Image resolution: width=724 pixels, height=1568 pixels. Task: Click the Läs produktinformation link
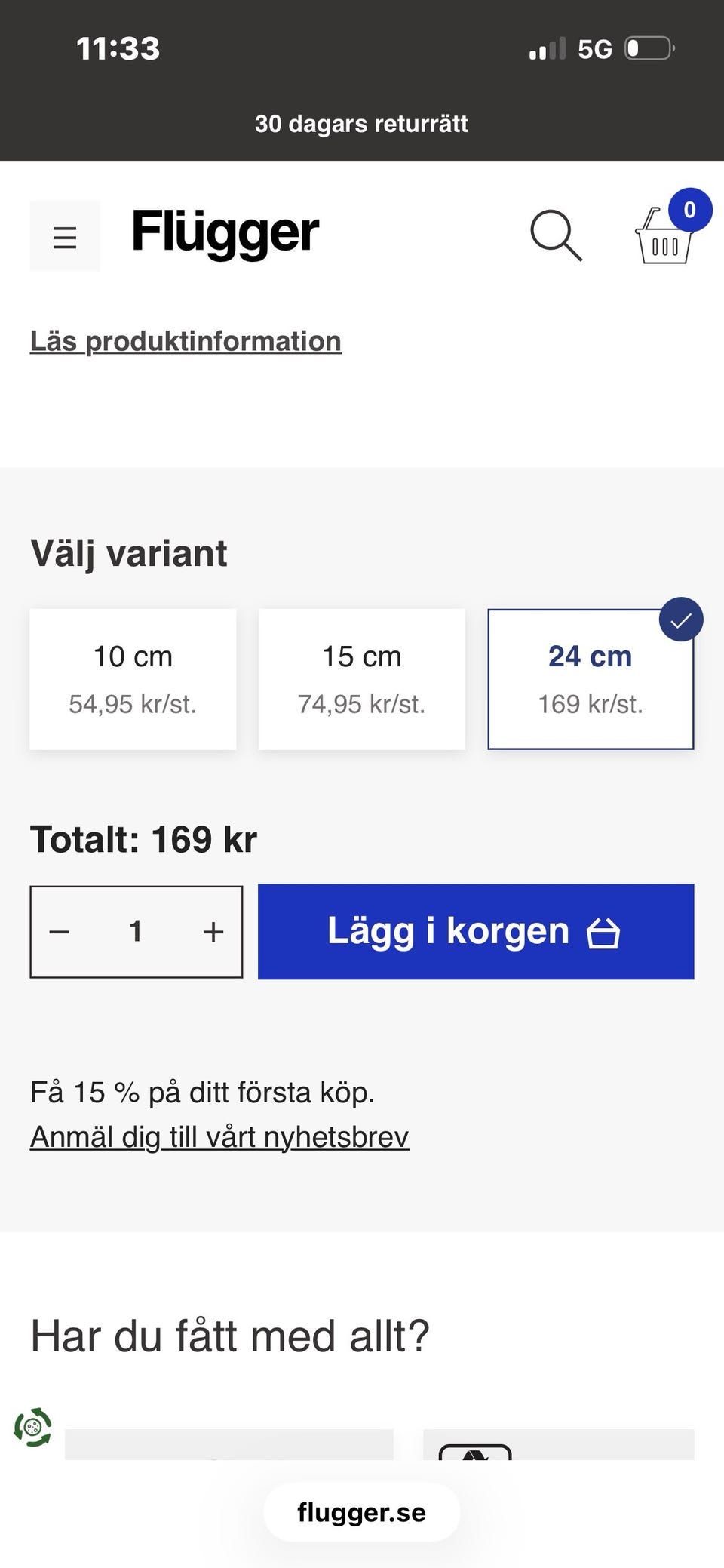[x=186, y=341]
